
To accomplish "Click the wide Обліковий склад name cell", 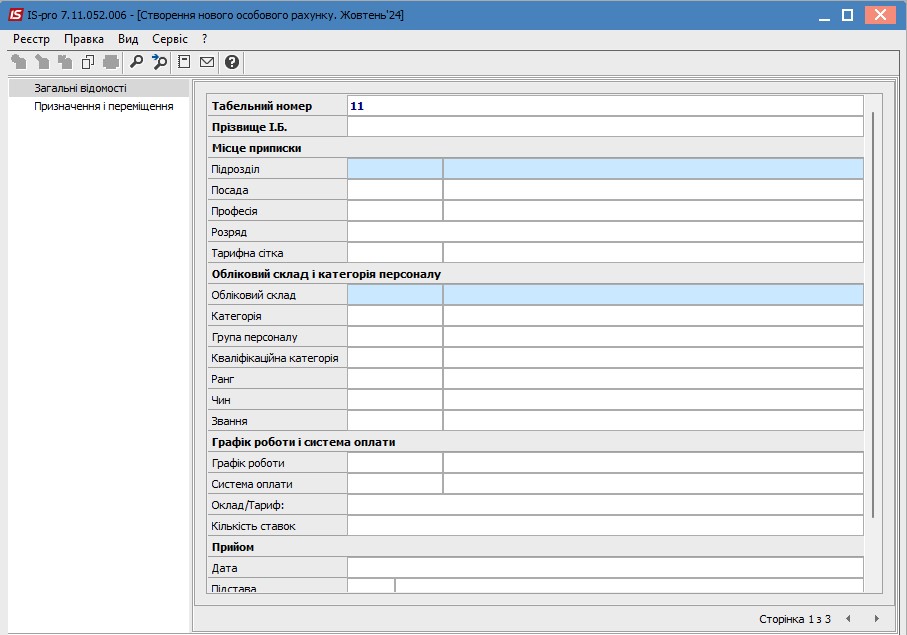I will [x=653, y=295].
